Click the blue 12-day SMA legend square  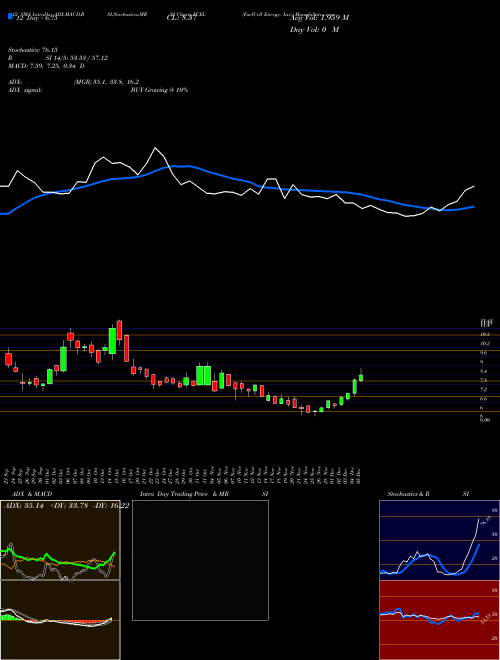click(11, 16)
